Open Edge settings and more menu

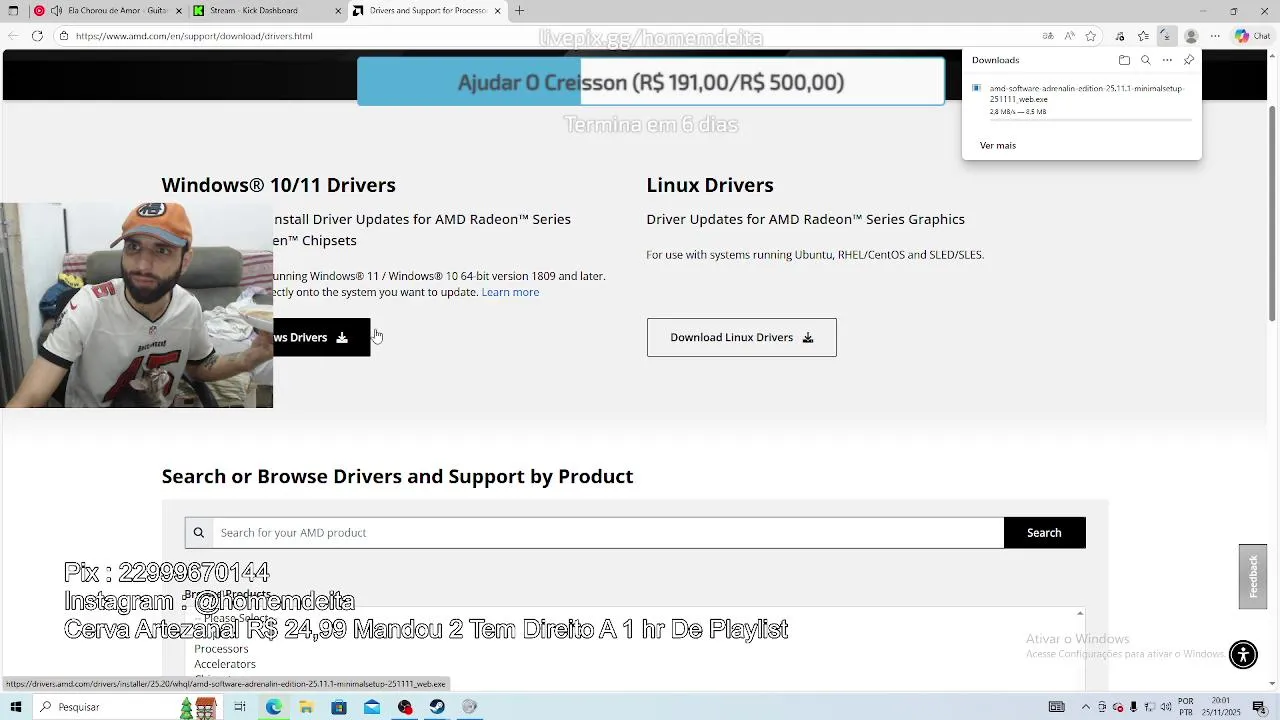1215,36
